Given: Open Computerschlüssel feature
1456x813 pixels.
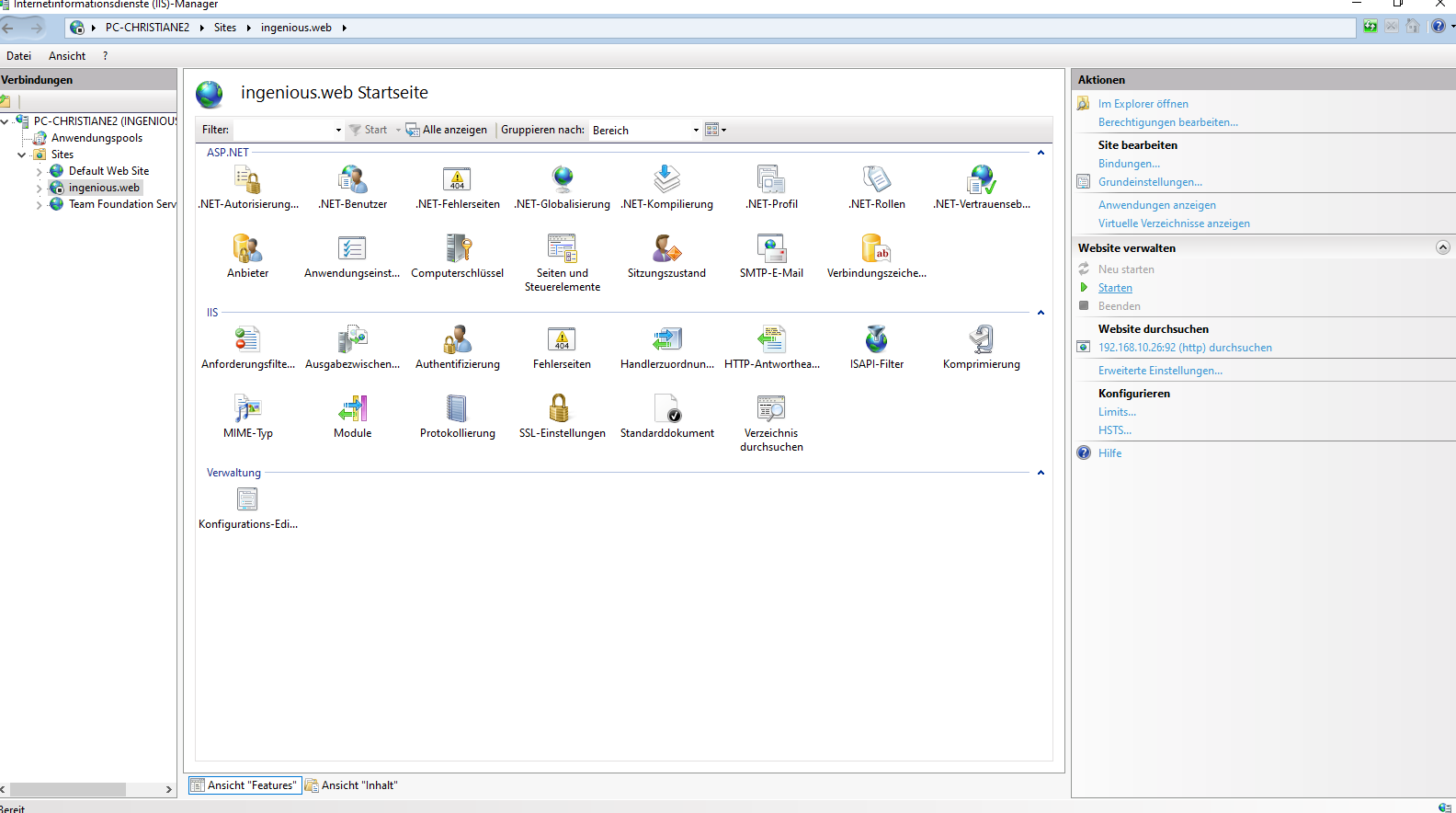Looking at the screenshot, I should point(457,257).
